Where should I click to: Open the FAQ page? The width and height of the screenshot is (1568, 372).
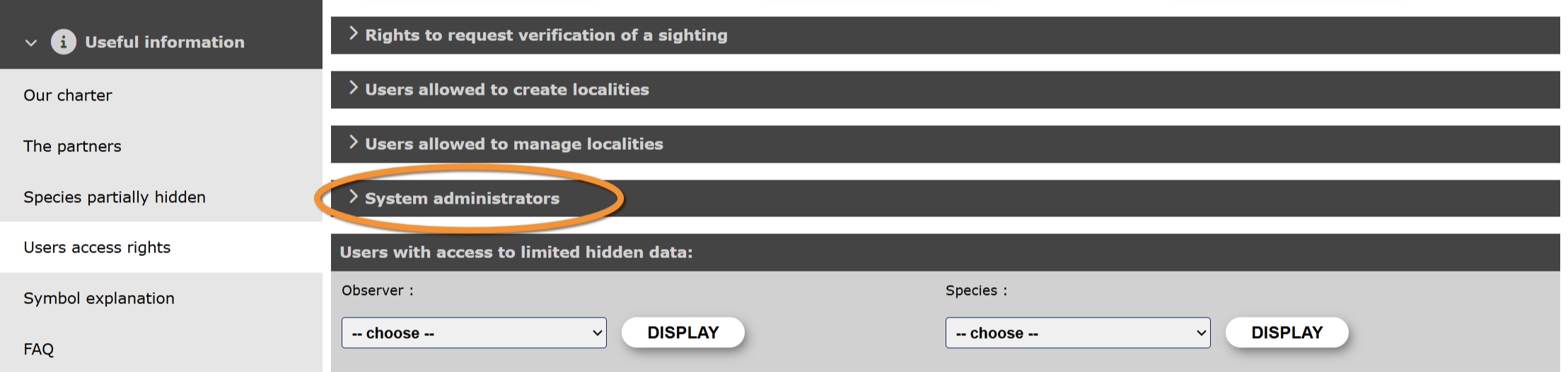(39, 349)
